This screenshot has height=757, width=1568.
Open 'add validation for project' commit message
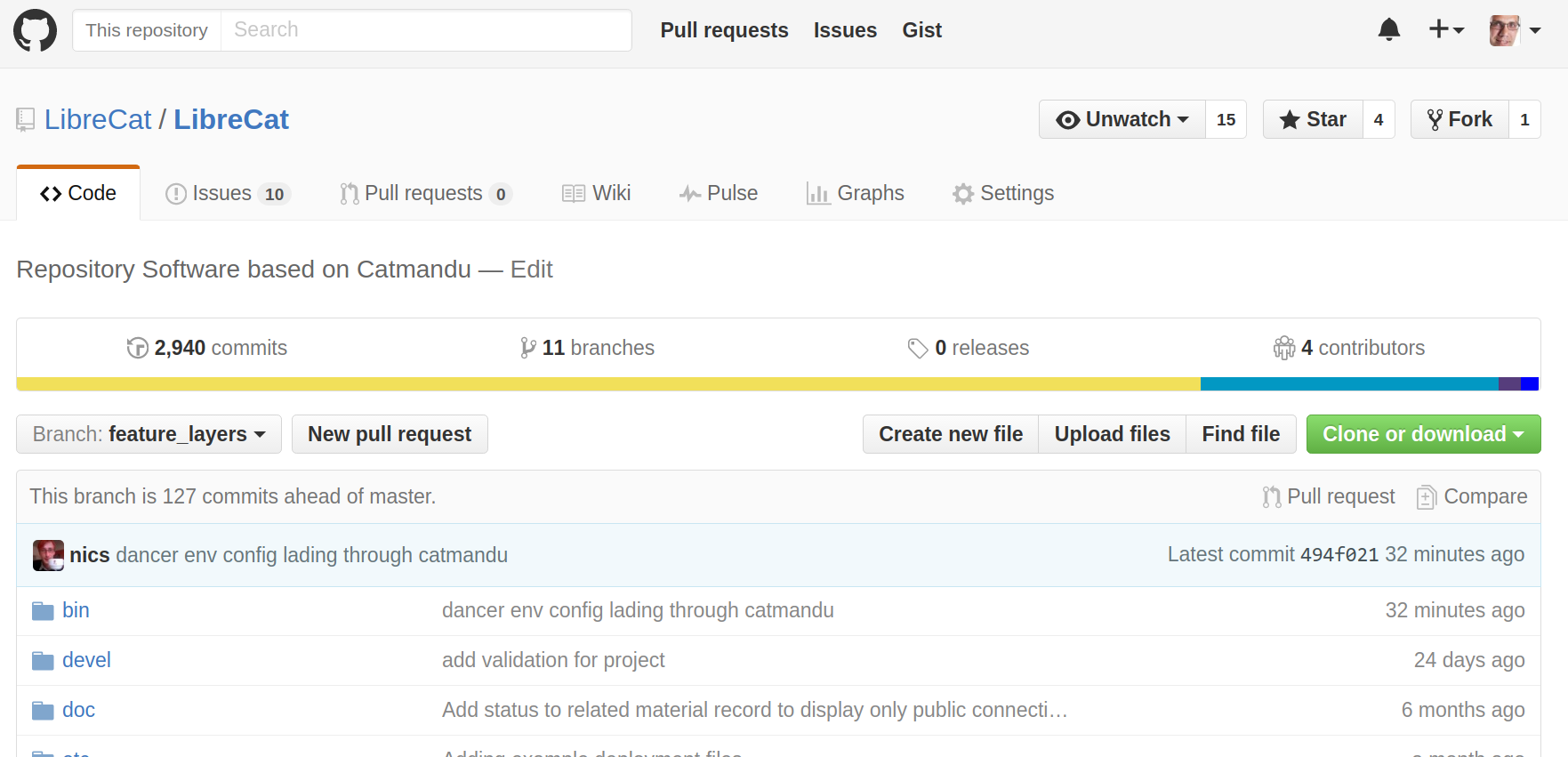[x=553, y=661]
